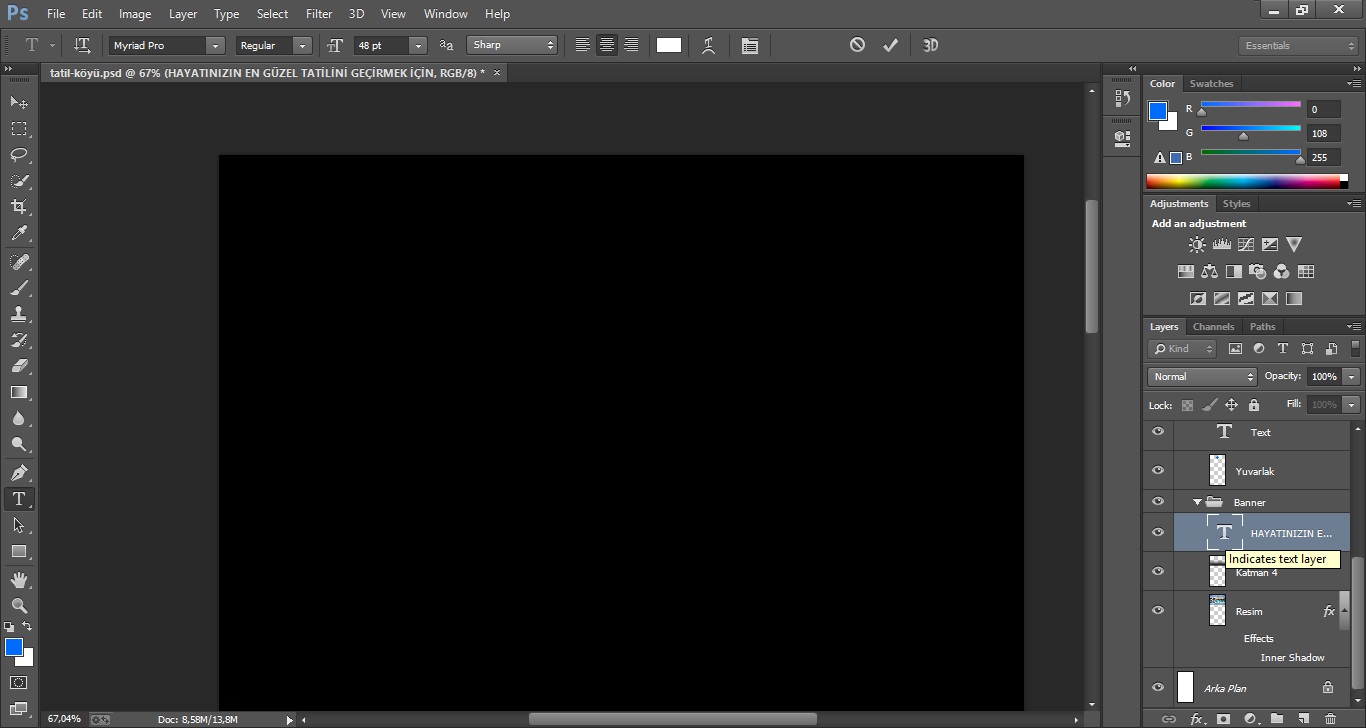Delete layer with trash icon

tap(1330, 719)
